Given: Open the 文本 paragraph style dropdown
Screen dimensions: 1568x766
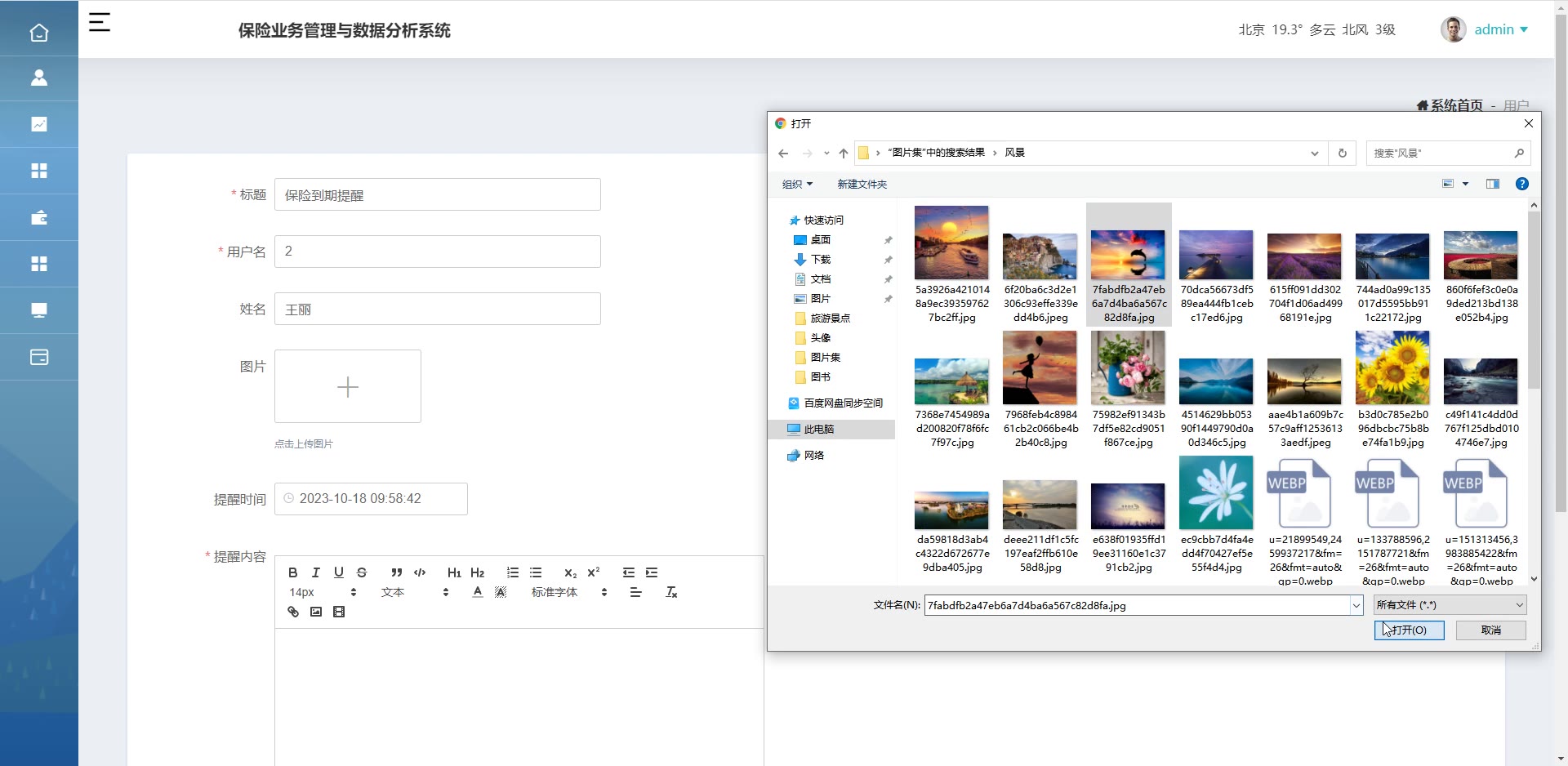Looking at the screenshot, I should 415,592.
